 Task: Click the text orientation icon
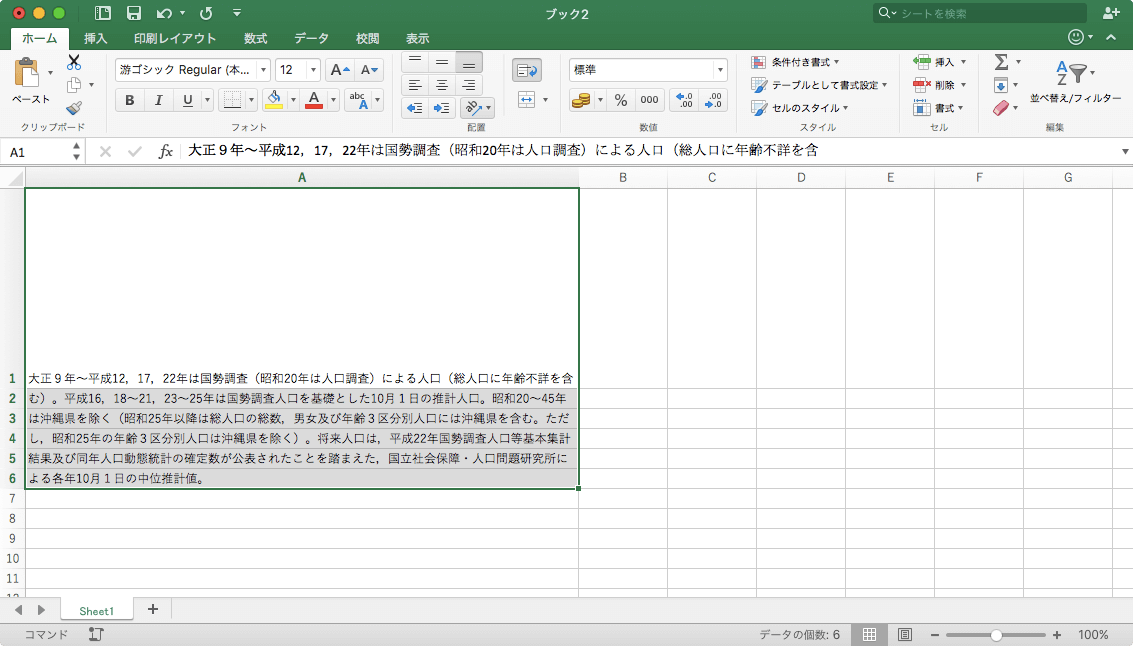tap(473, 108)
